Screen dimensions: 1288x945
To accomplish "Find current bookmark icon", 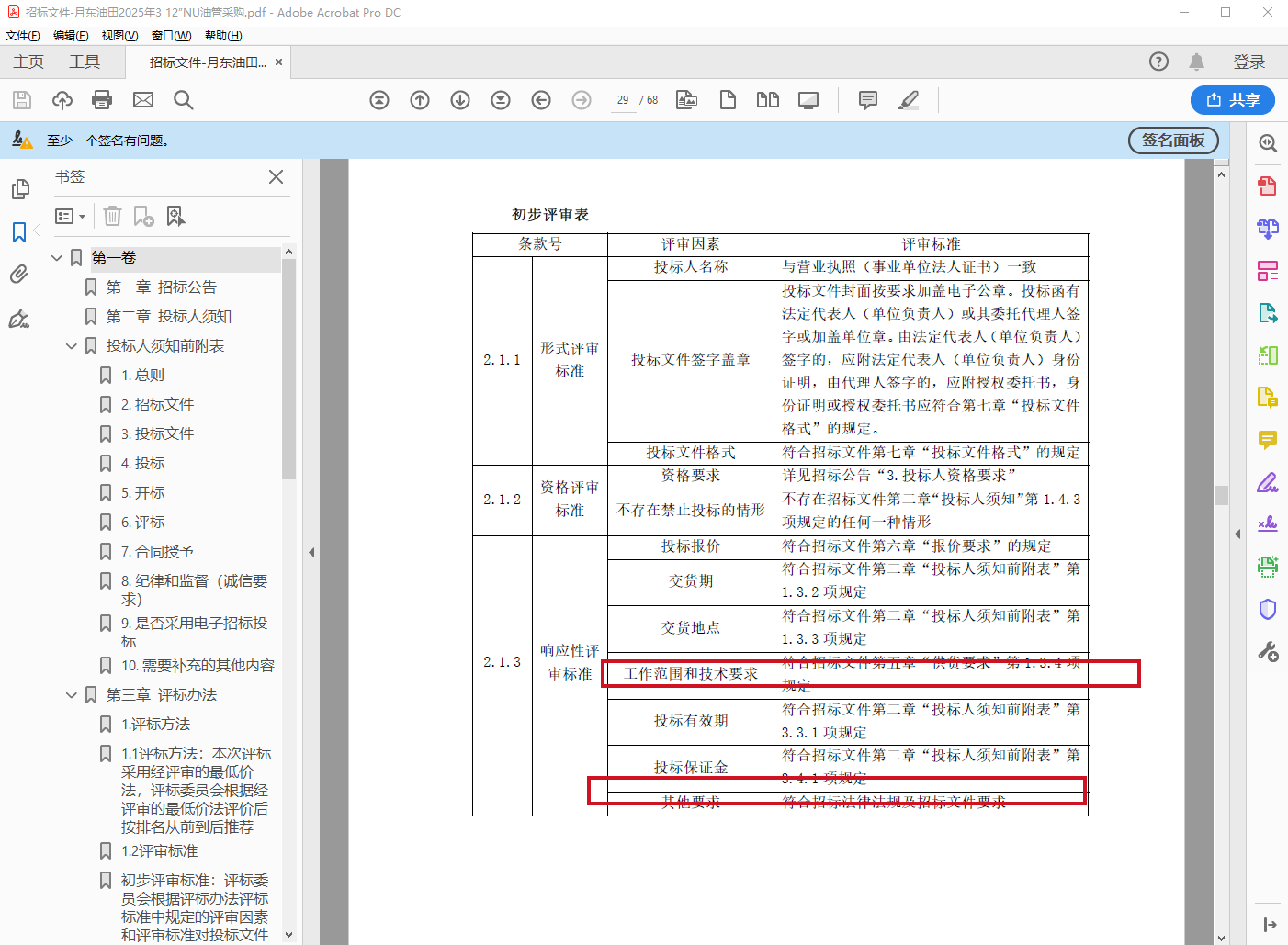I will pyautogui.click(x=175, y=216).
